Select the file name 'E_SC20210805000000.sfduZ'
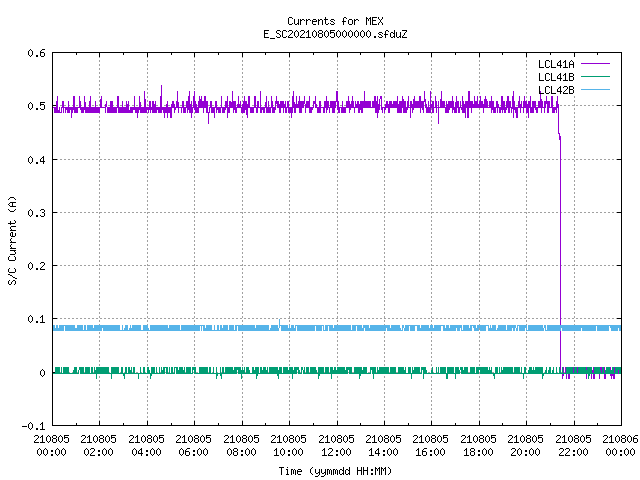The image size is (640, 480). tap(335, 34)
